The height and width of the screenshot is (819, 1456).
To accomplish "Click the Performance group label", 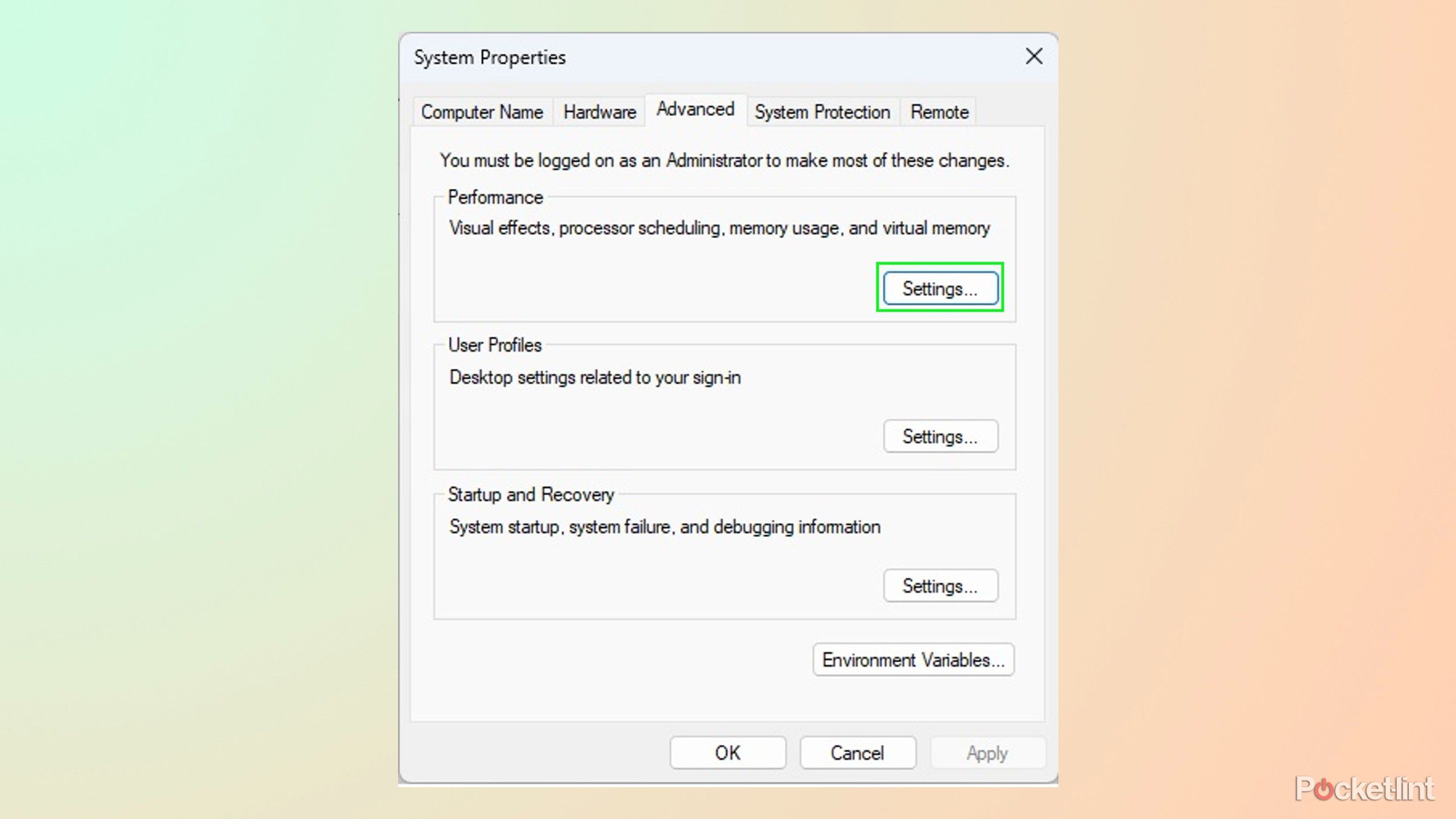I will click(495, 197).
